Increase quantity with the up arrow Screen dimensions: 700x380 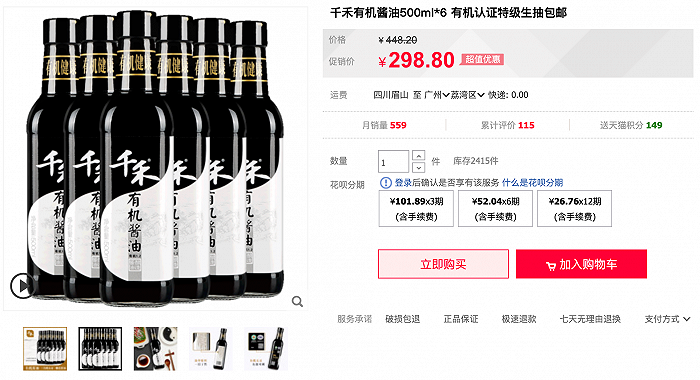(x=418, y=156)
